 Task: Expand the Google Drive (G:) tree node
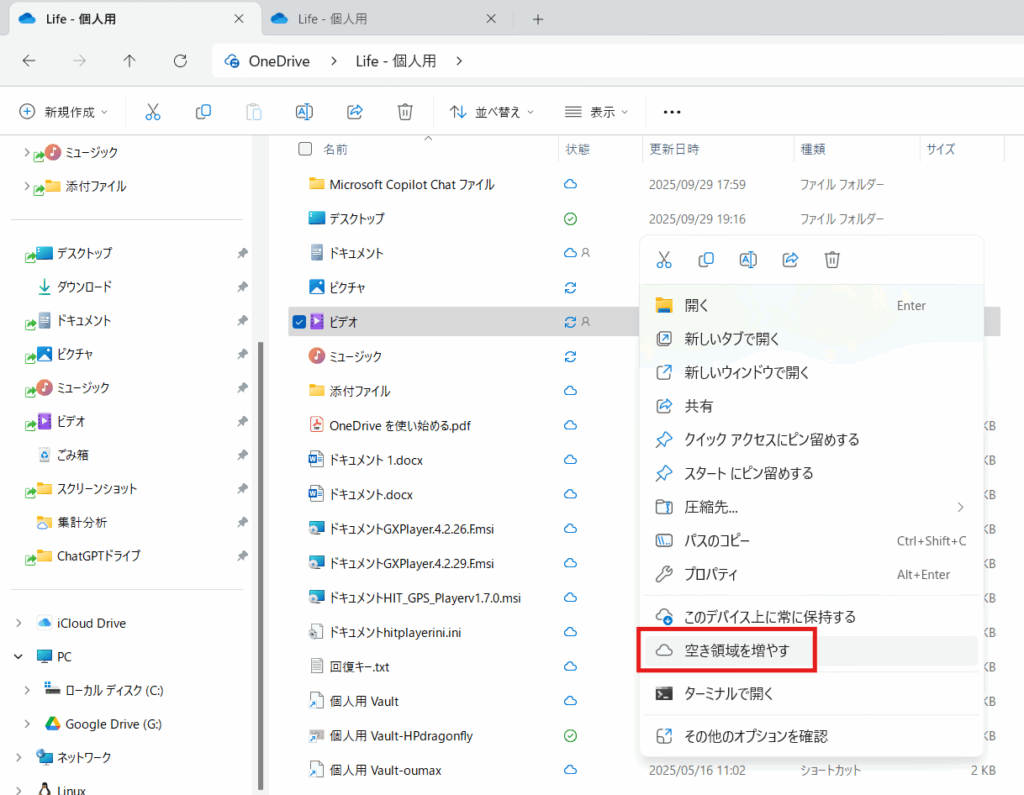(27, 724)
